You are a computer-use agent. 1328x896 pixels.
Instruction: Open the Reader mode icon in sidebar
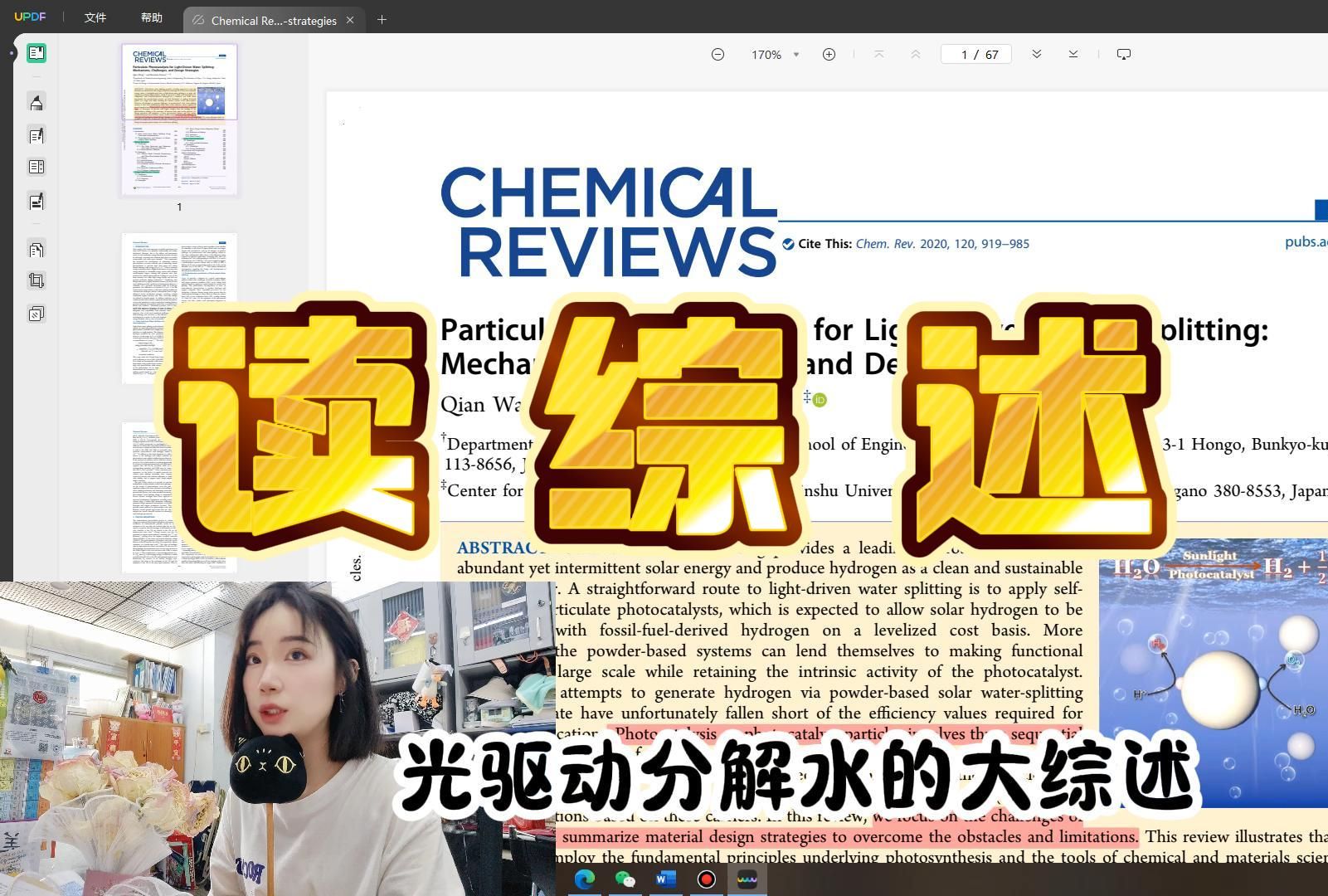[36, 53]
